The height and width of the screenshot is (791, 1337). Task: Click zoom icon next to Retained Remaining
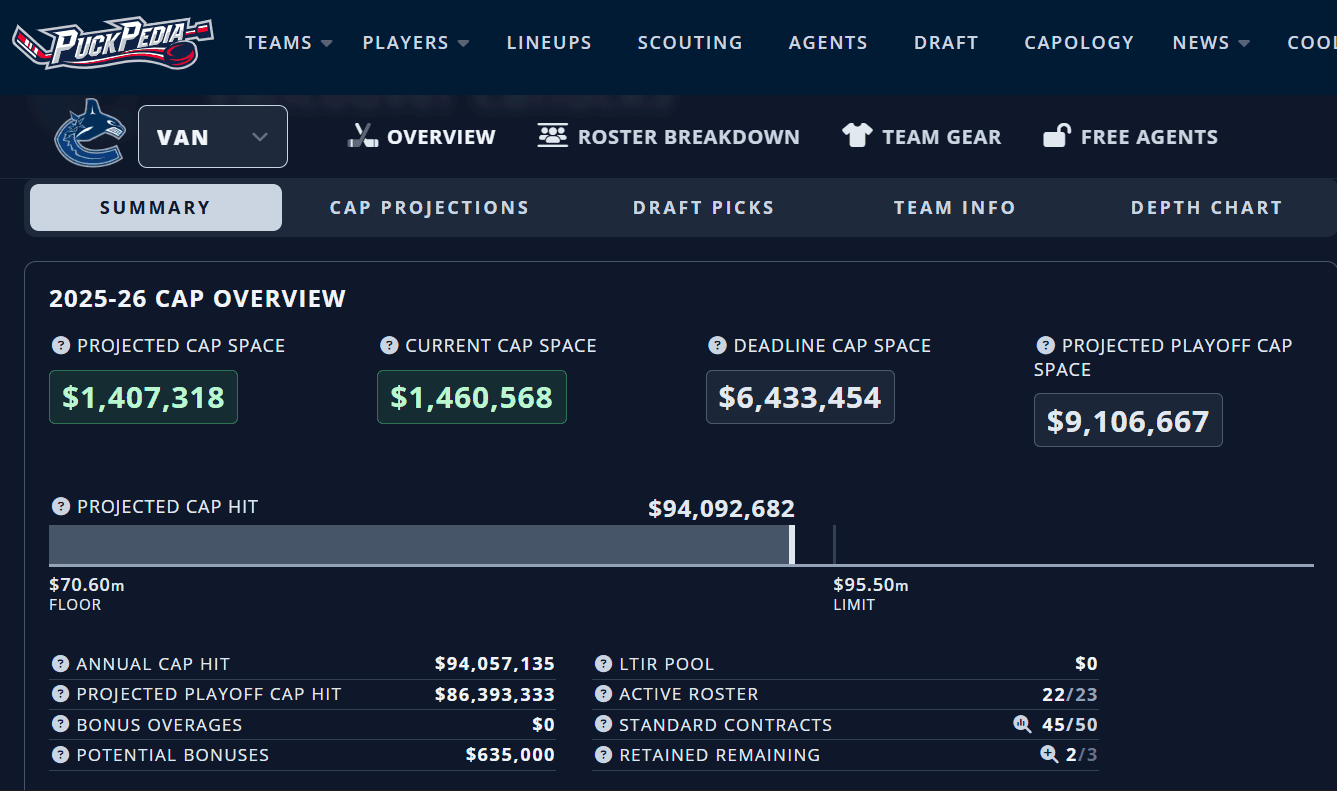pyautogui.click(x=1049, y=755)
